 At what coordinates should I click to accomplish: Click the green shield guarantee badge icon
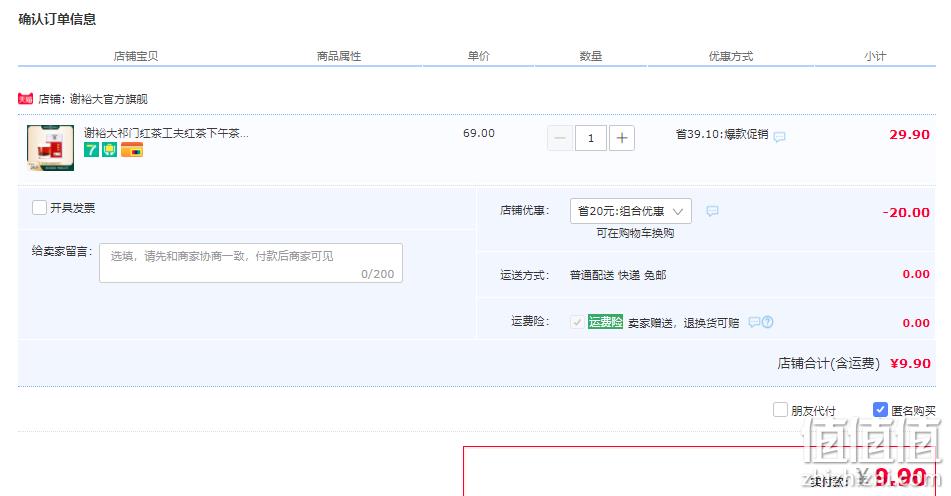pos(110,150)
